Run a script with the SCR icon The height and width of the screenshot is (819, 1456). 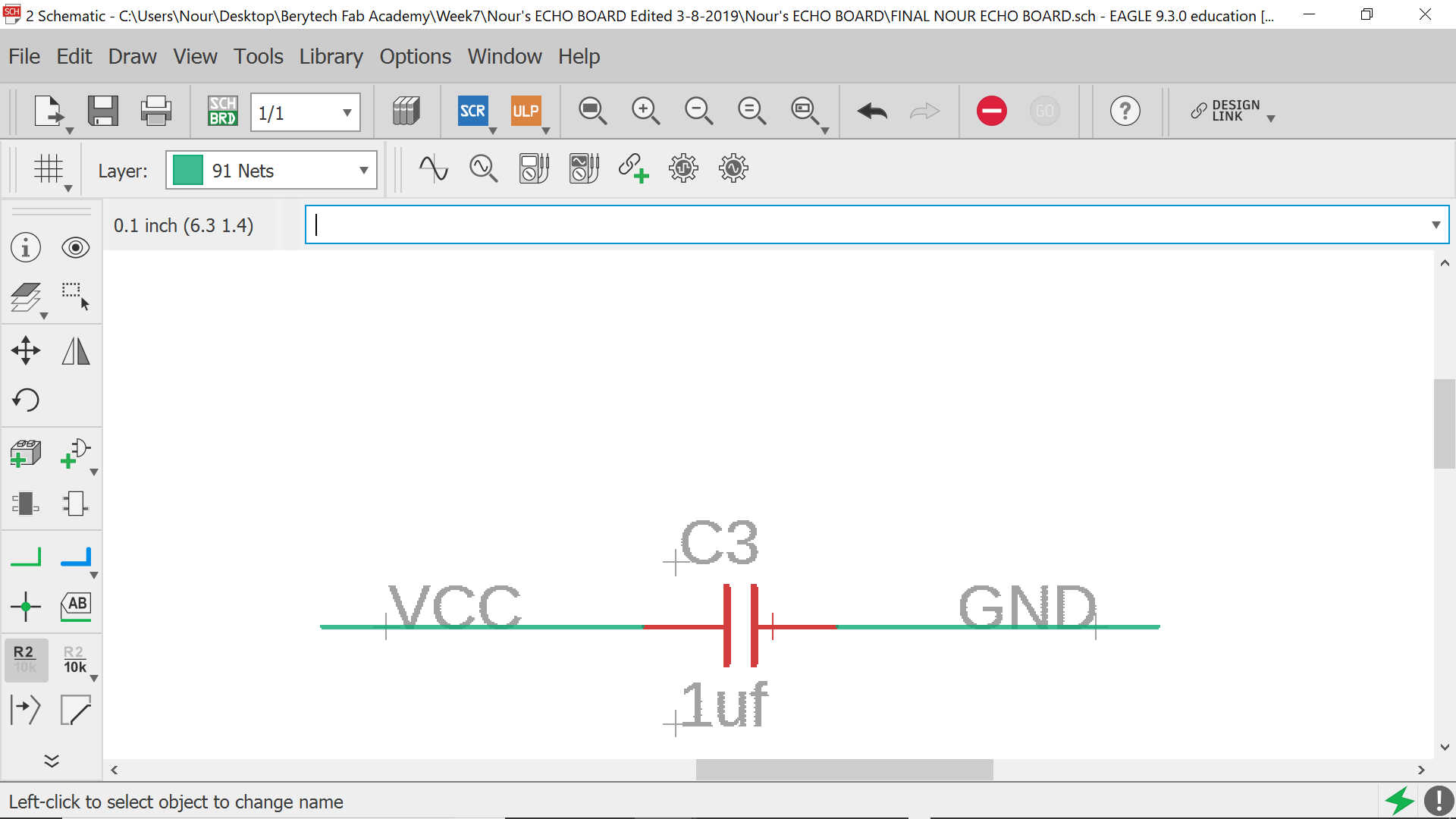tap(472, 111)
